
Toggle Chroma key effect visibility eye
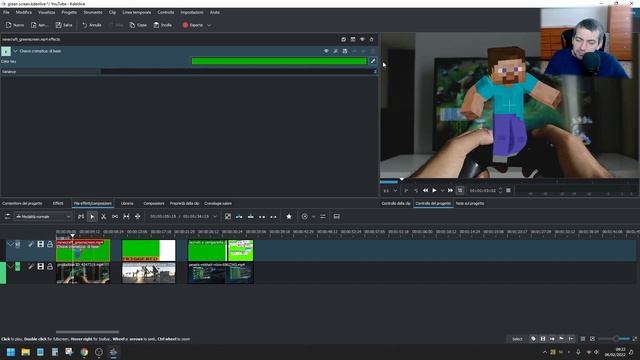(x=326, y=51)
